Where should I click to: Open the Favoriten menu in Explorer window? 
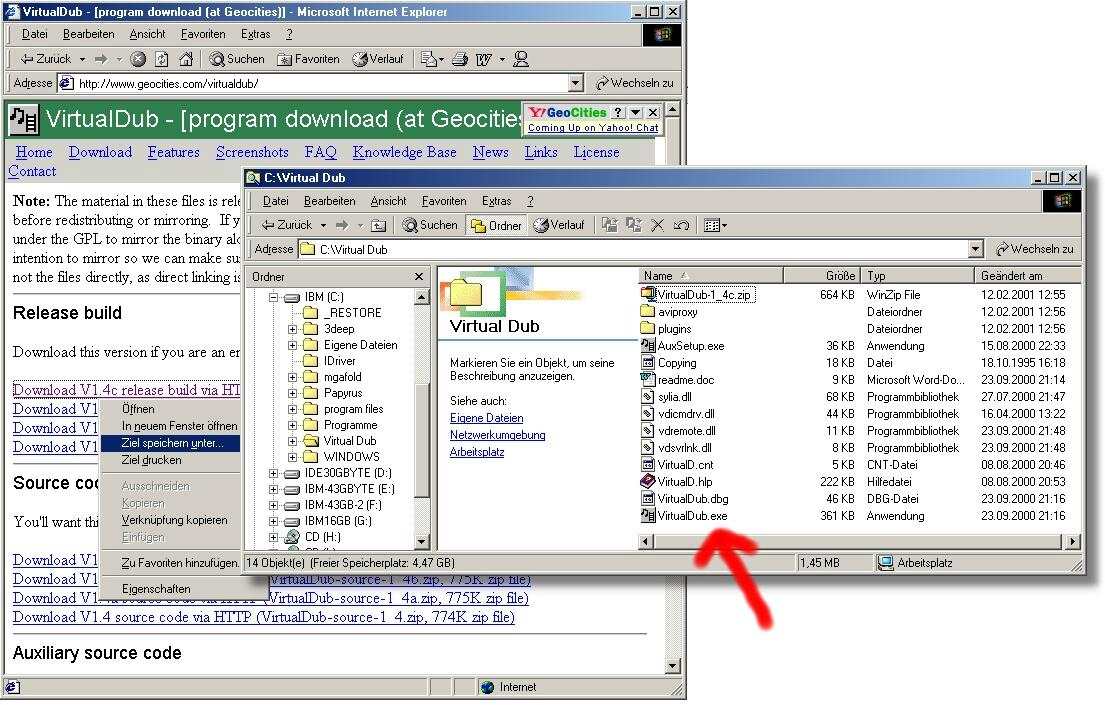[443, 201]
